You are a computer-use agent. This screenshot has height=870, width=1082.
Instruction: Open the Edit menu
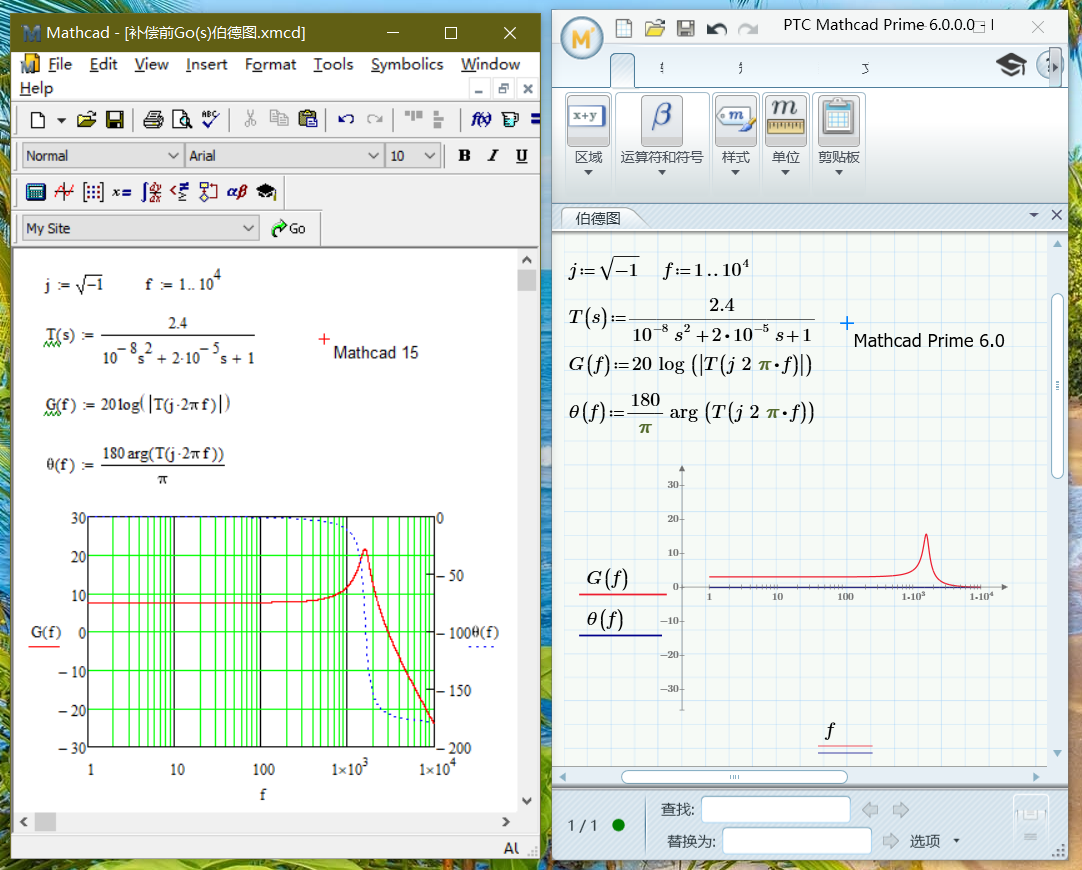[104, 64]
